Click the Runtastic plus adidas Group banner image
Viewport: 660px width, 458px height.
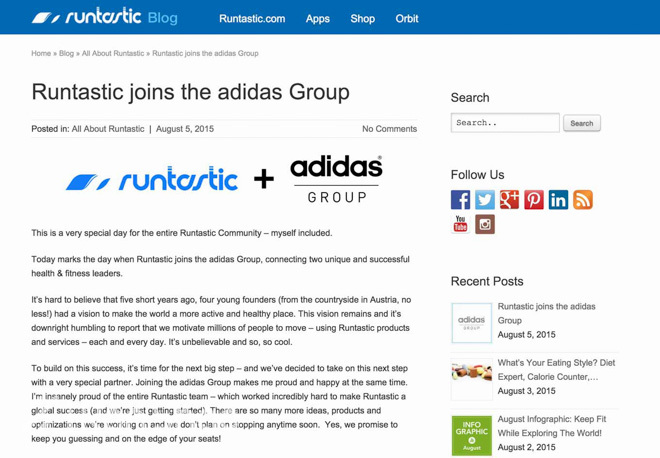click(224, 180)
